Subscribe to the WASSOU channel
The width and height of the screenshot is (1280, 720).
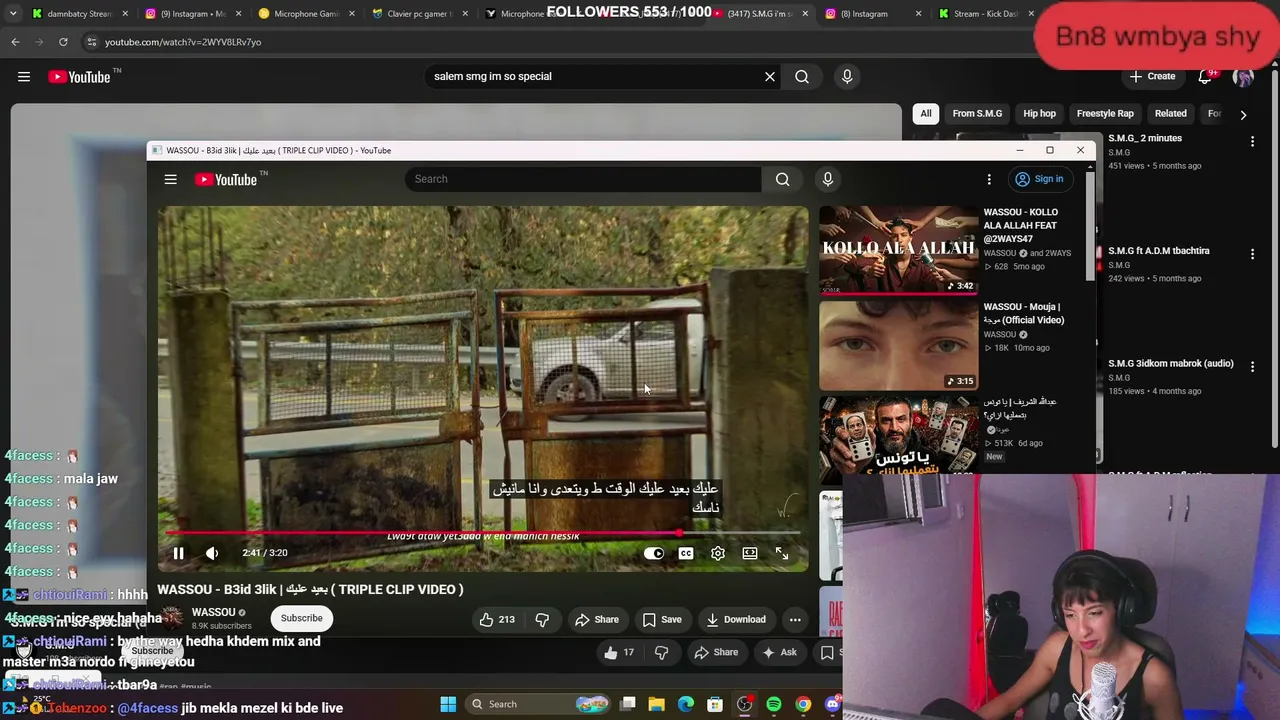pos(301,618)
